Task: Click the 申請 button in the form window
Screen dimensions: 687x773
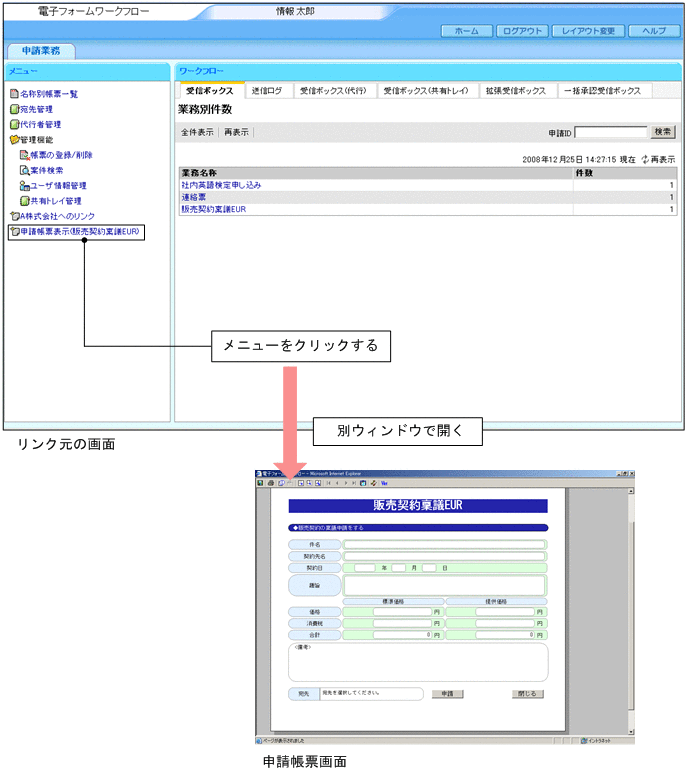Action: [447, 694]
